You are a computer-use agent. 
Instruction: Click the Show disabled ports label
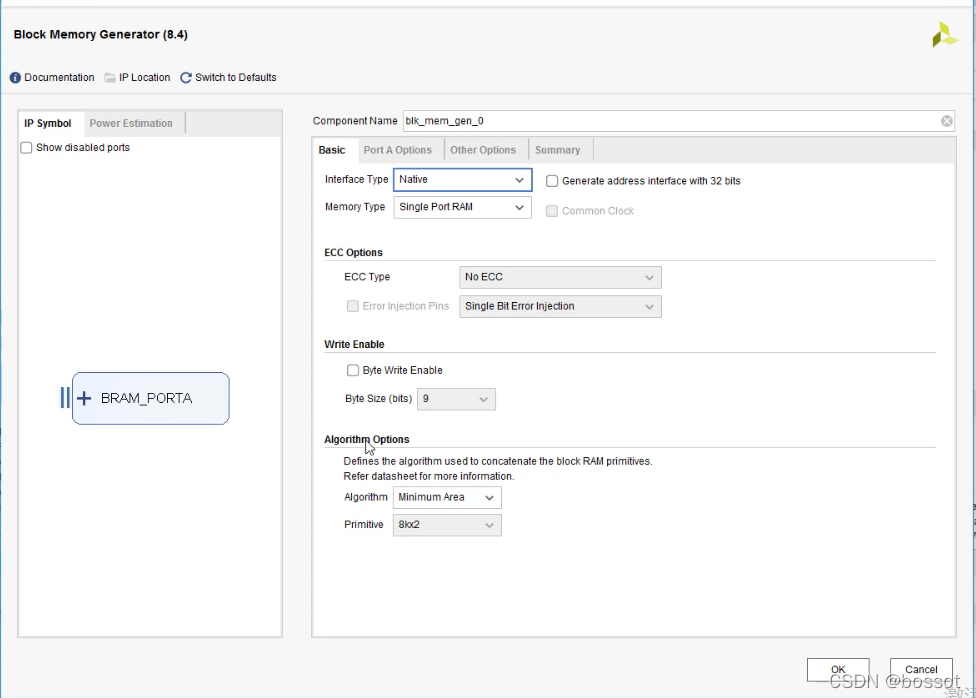point(83,148)
